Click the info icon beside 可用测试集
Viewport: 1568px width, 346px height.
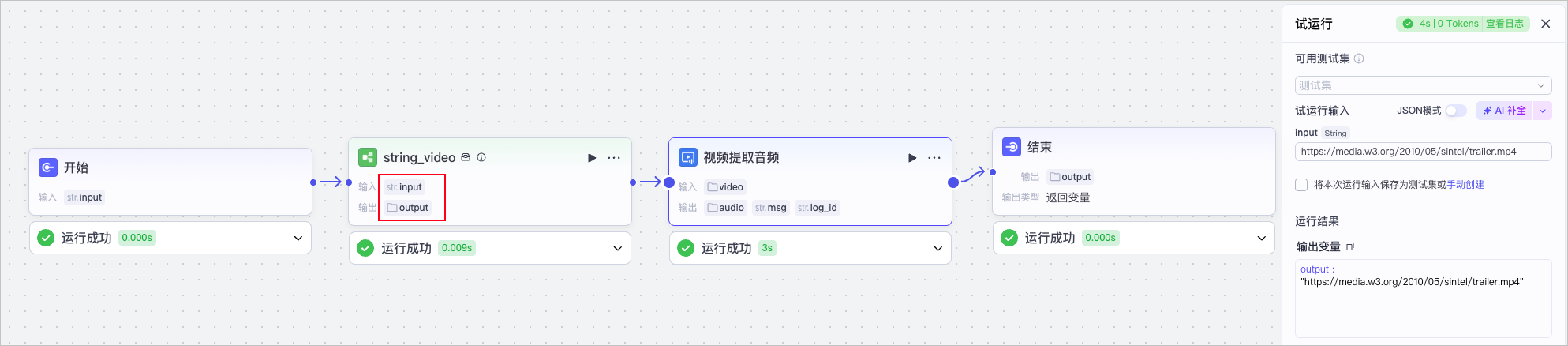coord(1359,58)
